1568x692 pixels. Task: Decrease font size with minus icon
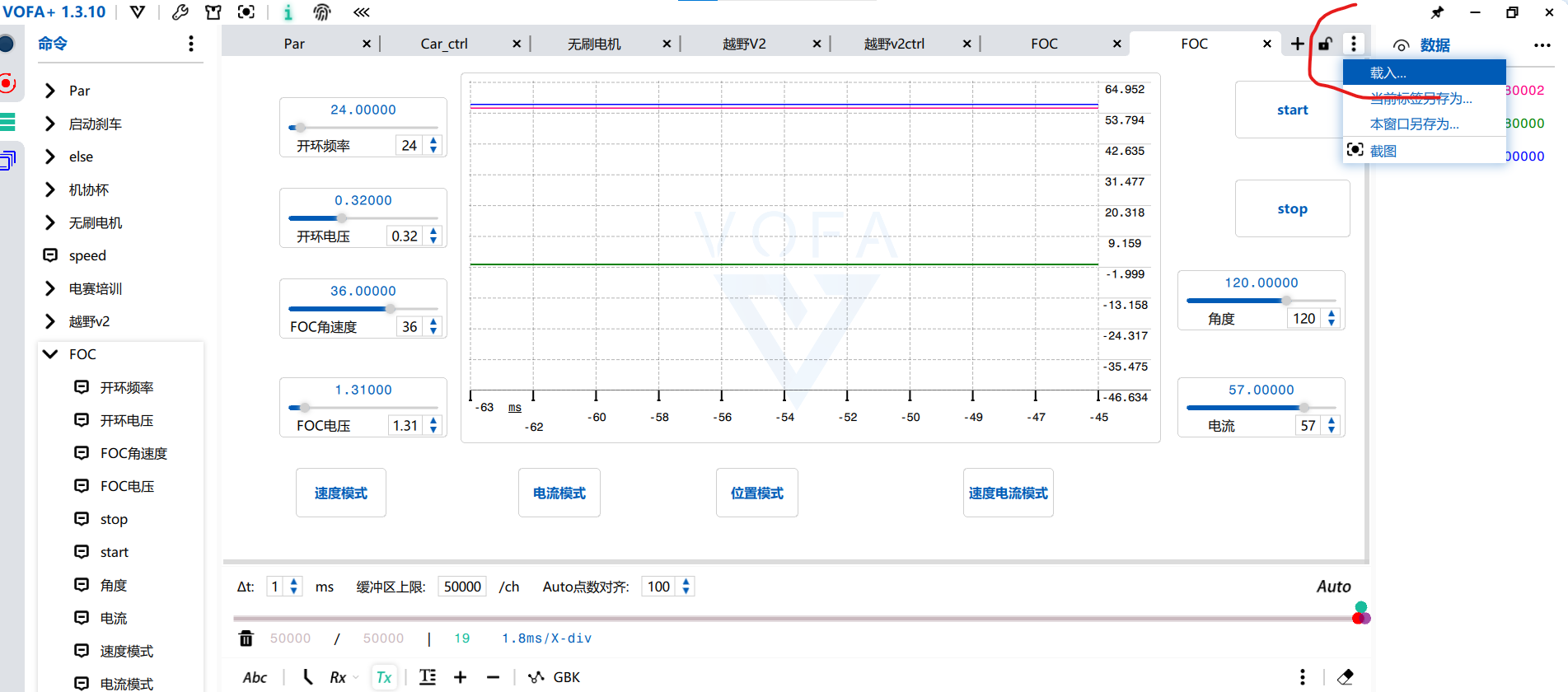coord(493,677)
